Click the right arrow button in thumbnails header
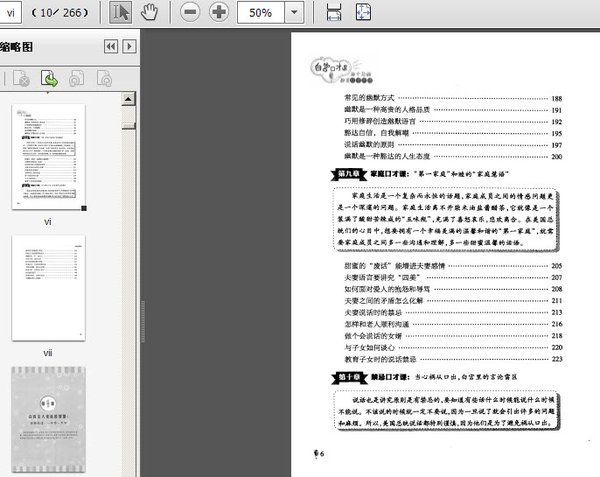600x477 pixels. [129, 47]
